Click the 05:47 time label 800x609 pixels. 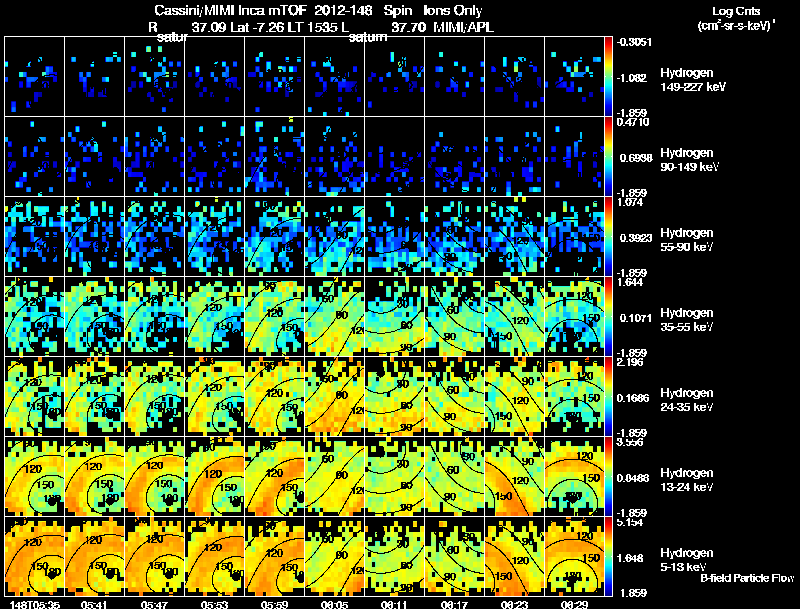[x=154, y=604]
